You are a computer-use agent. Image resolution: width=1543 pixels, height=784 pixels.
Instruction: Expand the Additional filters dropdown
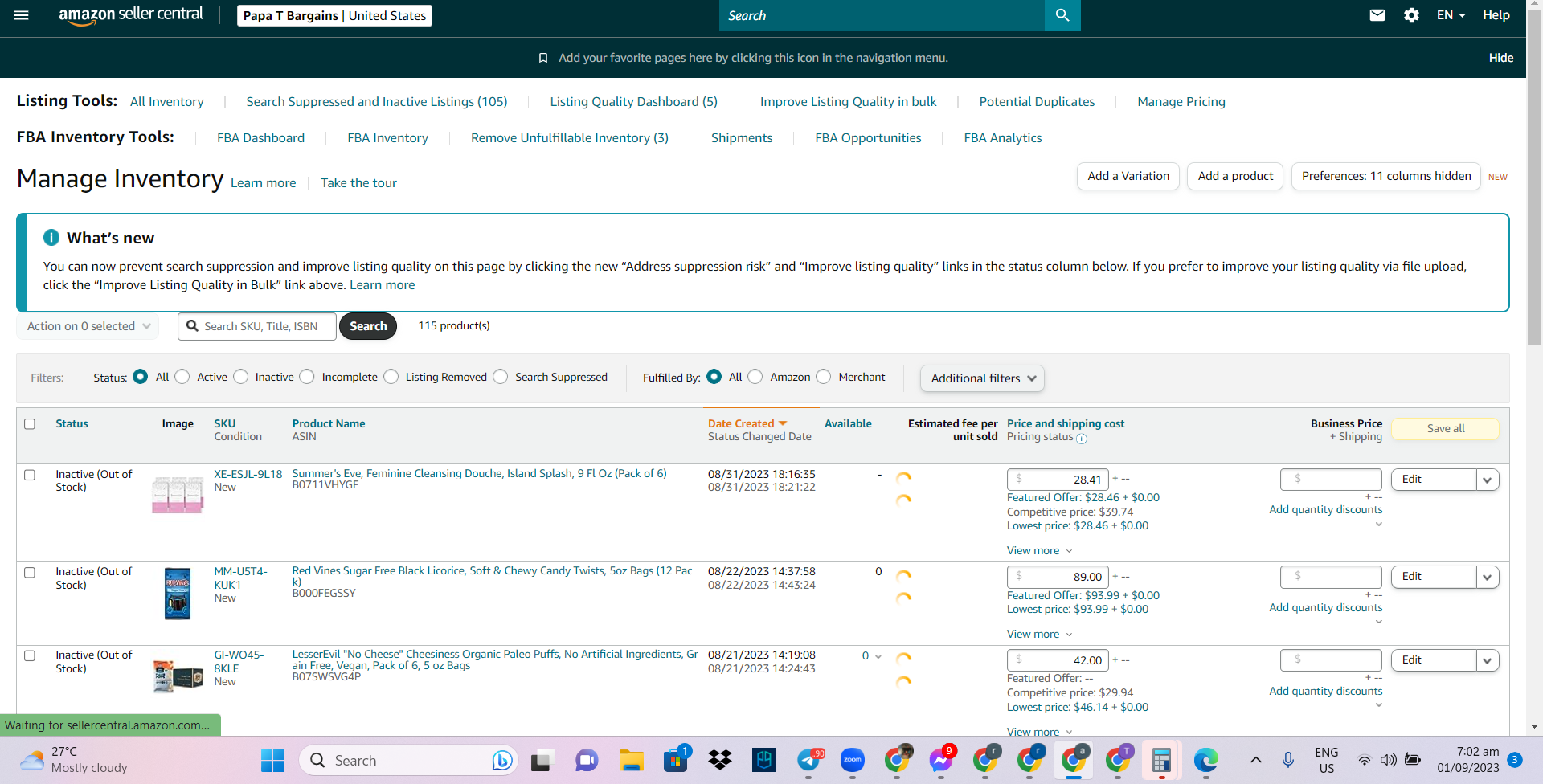(x=982, y=378)
